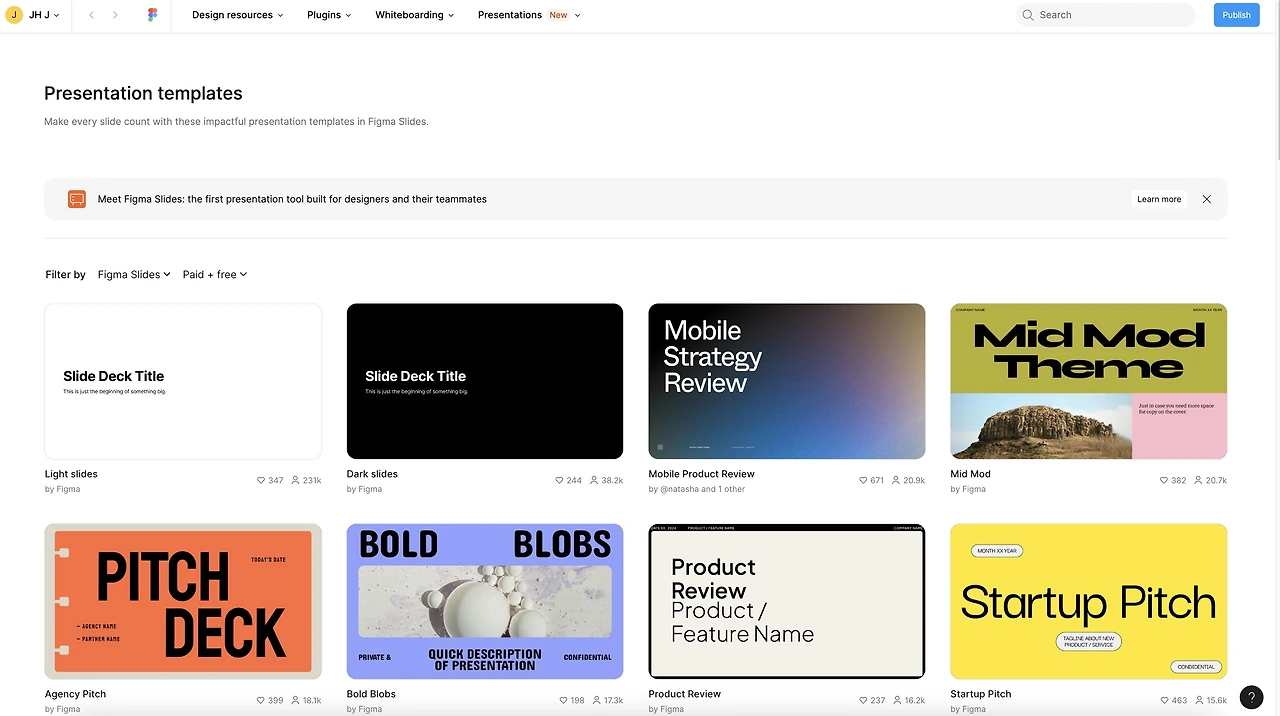Open the yellow Startup Pitch thumbnail
The width and height of the screenshot is (1280, 716).
pos(1088,601)
